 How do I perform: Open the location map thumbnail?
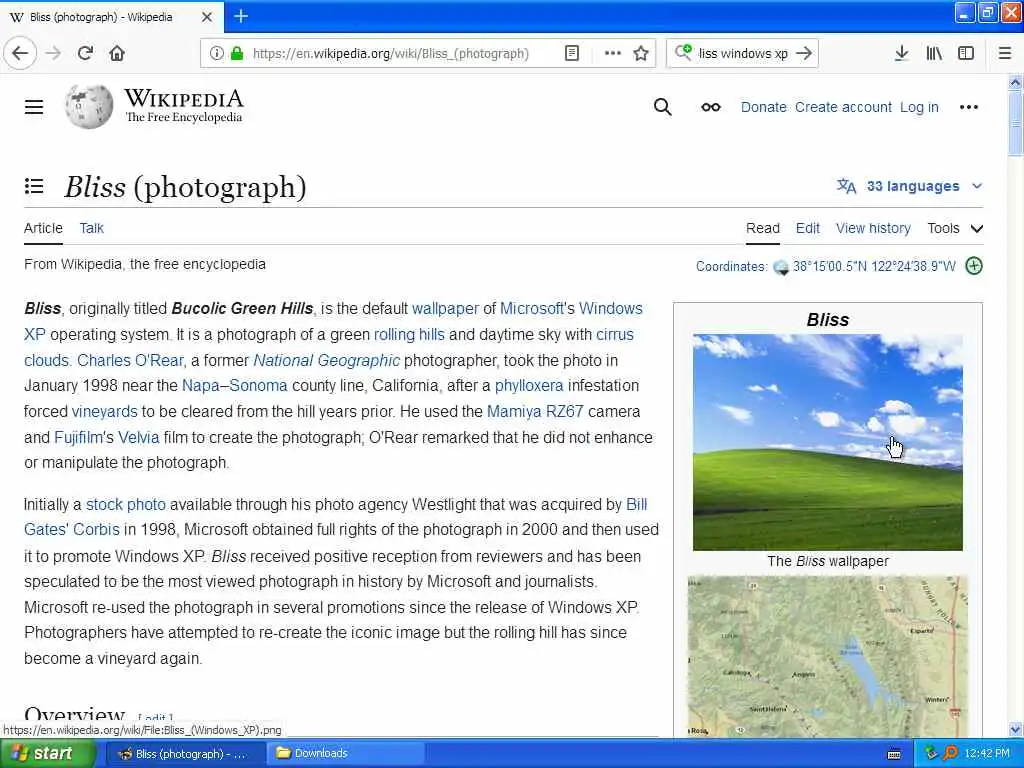827,656
